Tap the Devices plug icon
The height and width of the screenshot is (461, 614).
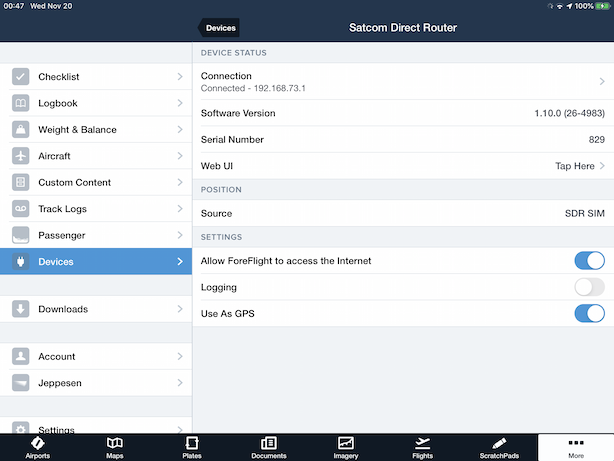point(20,261)
